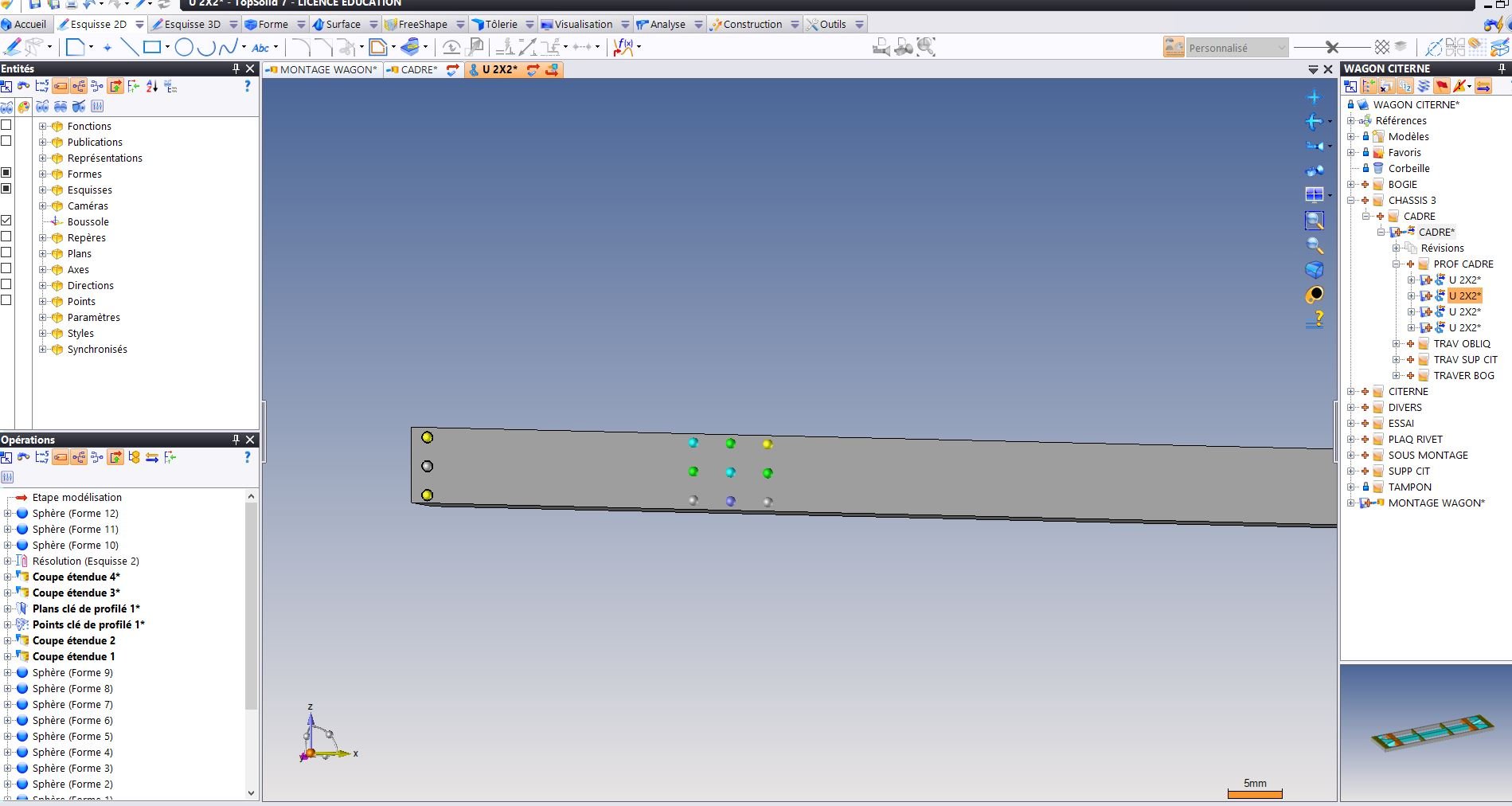Image resolution: width=1512 pixels, height=806 pixels.
Task: Click the Opérations panel scrollbar down arrow
Action: pyautogui.click(x=252, y=793)
